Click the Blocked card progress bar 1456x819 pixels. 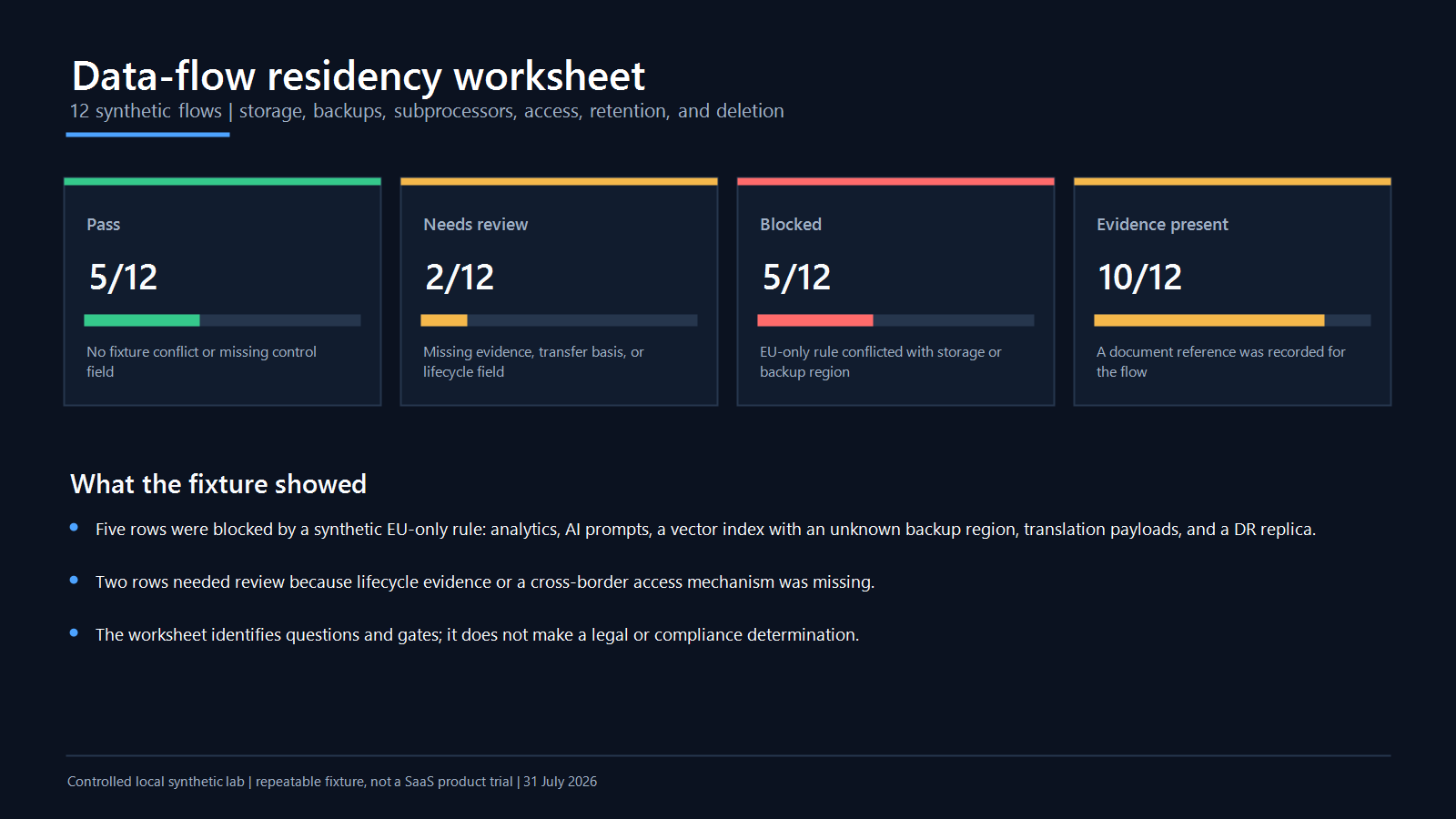click(x=895, y=320)
